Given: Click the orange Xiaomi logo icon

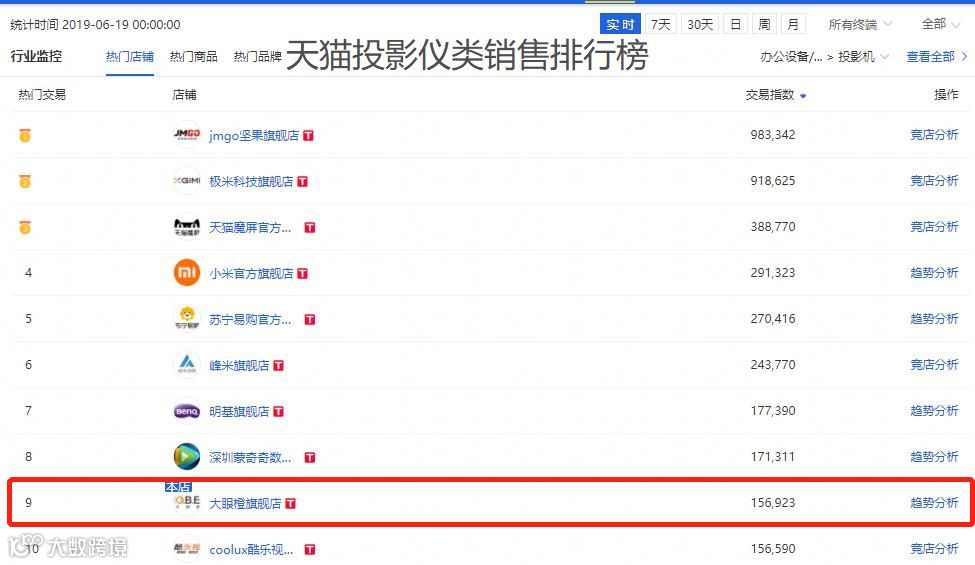Looking at the screenshot, I should click(187, 273).
